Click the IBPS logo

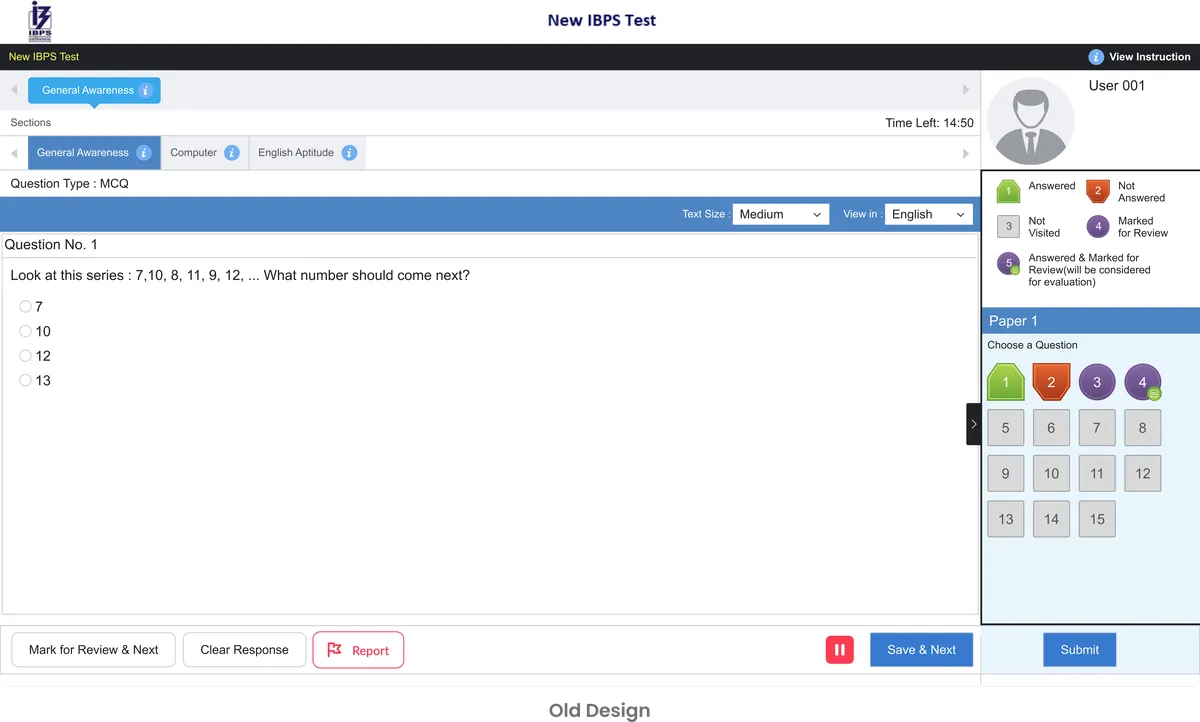tap(41, 20)
